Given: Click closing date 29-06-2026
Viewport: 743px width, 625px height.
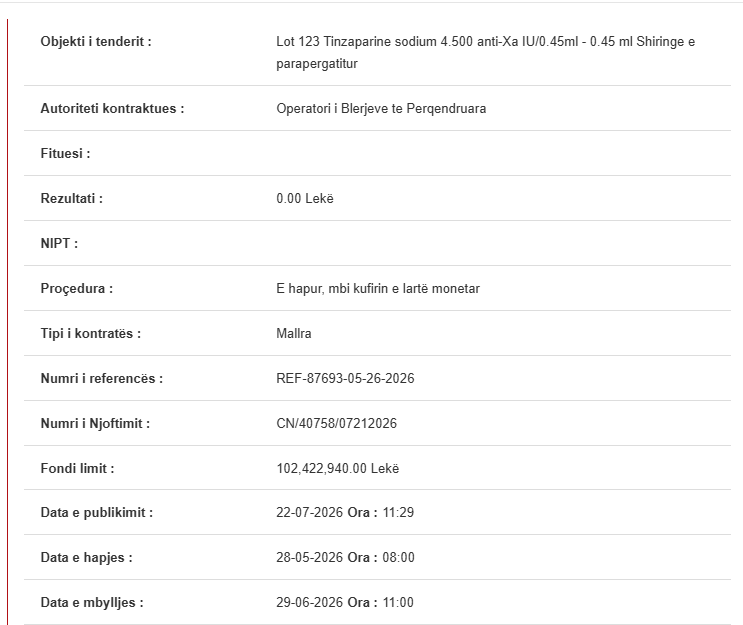Looking at the screenshot, I should pyautogui.click(x=309, y=603).
